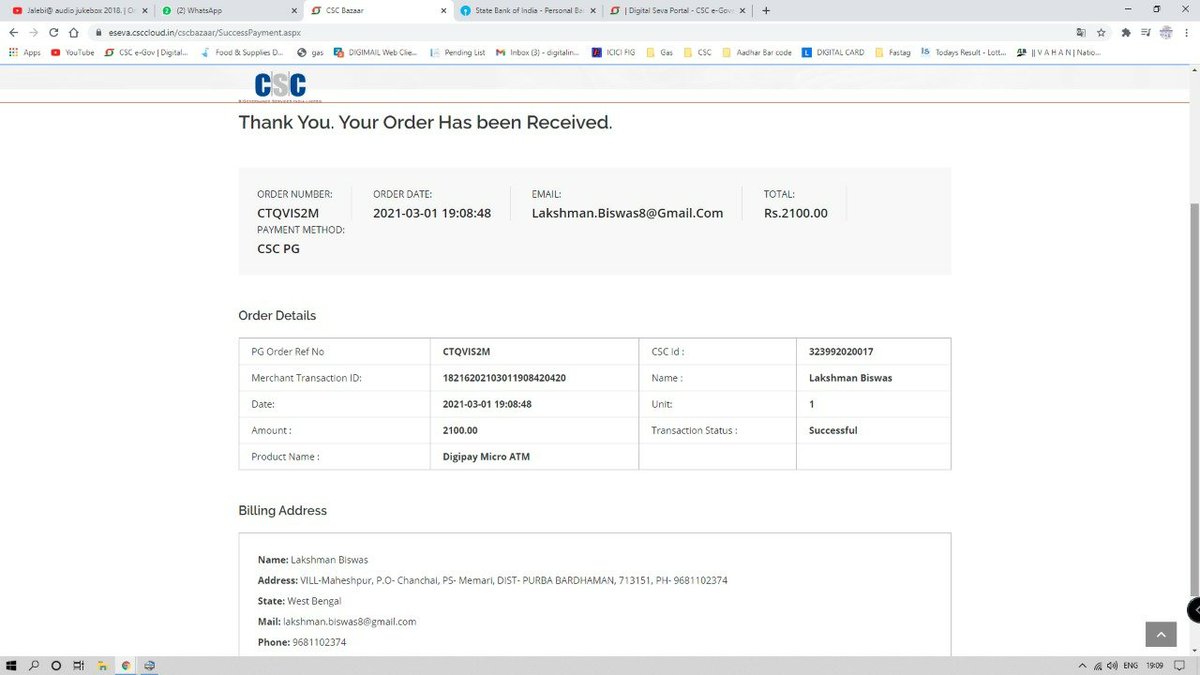Open the translate page icon in address bar

coord(1080,32)
